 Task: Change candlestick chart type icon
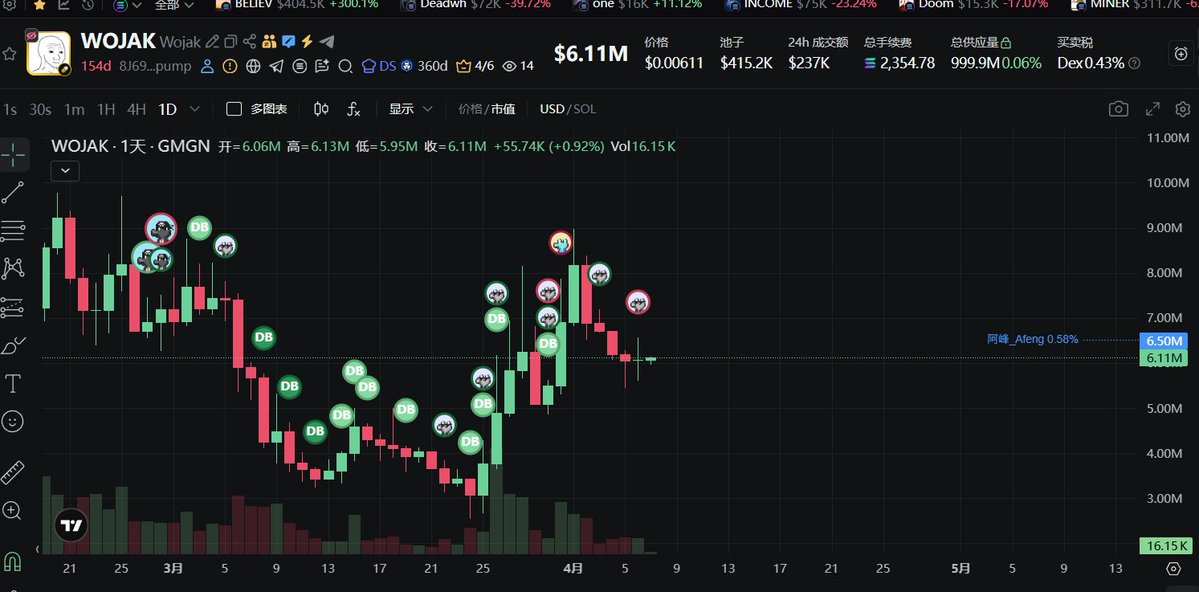point(321,109)
